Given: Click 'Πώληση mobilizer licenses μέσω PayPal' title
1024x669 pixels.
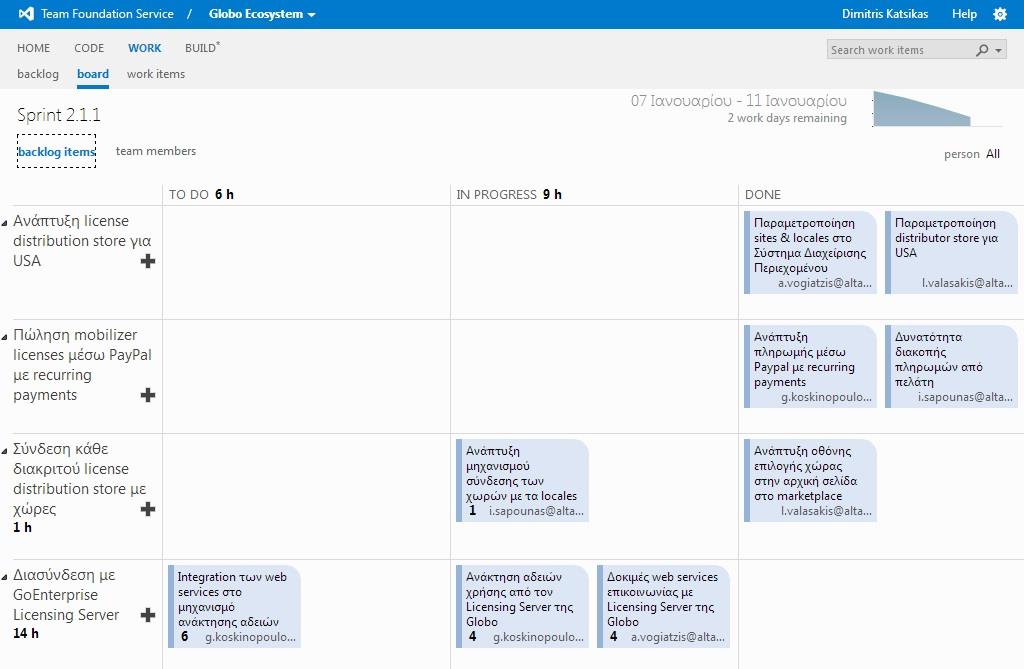Looking at the screenshot, I should pos(82,365).
